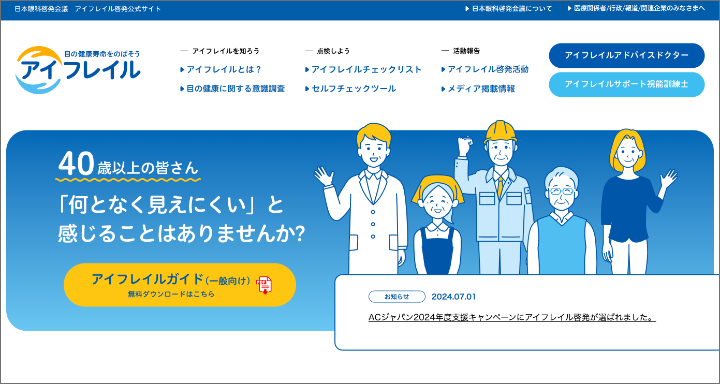This screenshot has height=384, width=720.
Task: Click アイフレイルアドバイスドクター button
Action: tap(627, 56)
